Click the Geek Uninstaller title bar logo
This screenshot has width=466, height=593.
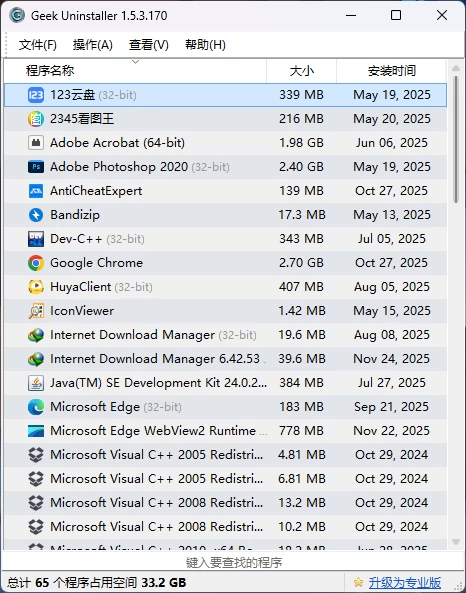tap(17, 16)
